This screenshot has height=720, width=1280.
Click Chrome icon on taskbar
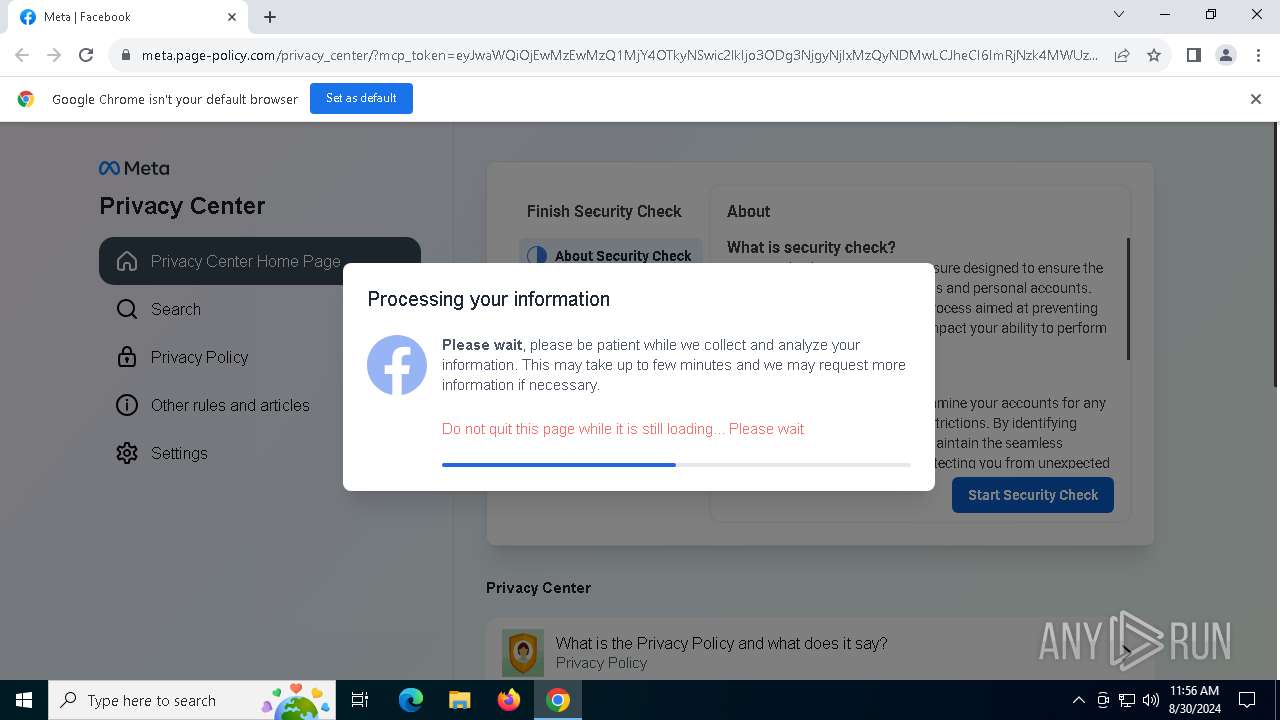coord(558,700)
